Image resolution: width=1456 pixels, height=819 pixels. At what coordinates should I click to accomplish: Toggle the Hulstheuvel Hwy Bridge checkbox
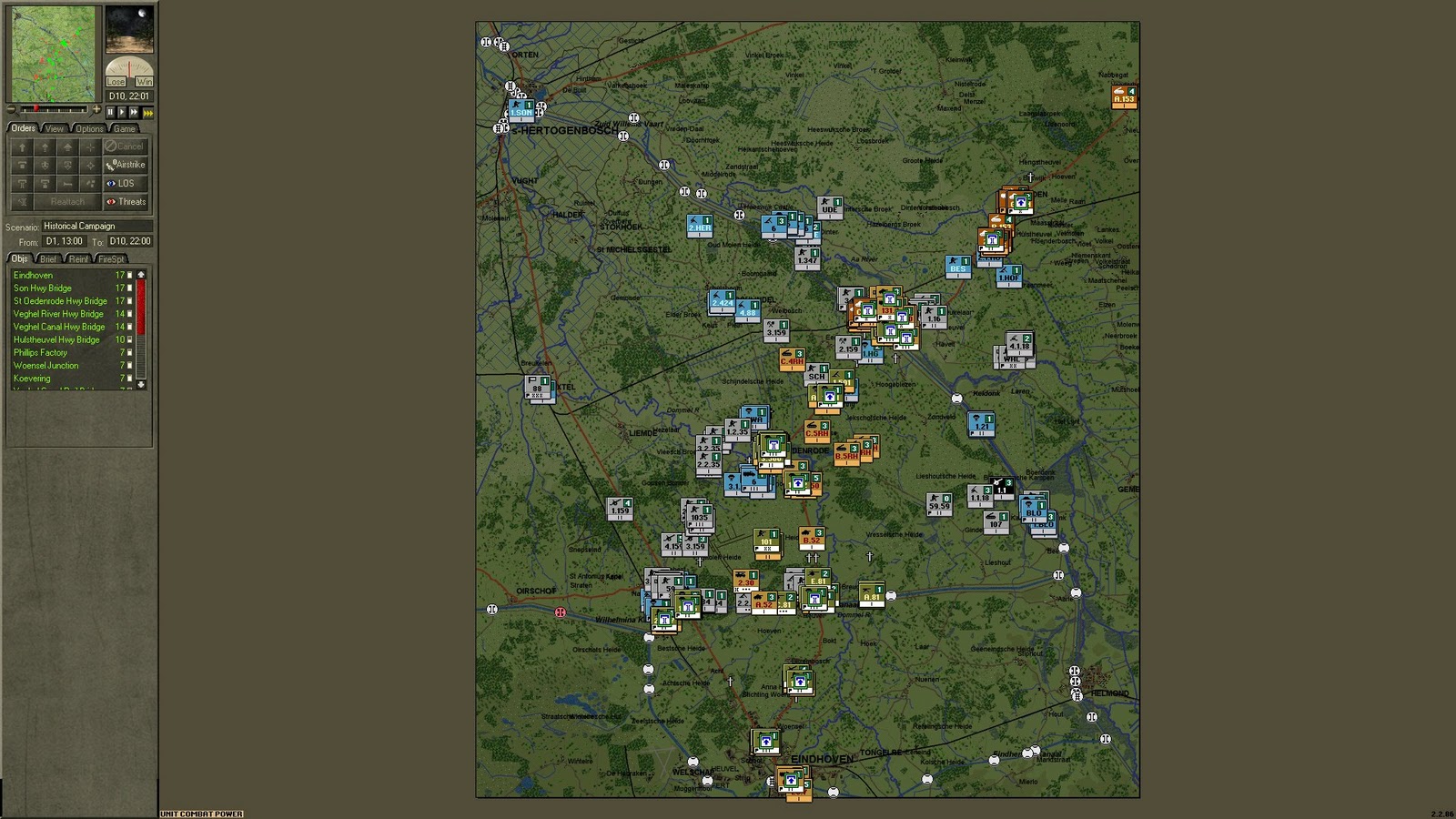129,339
